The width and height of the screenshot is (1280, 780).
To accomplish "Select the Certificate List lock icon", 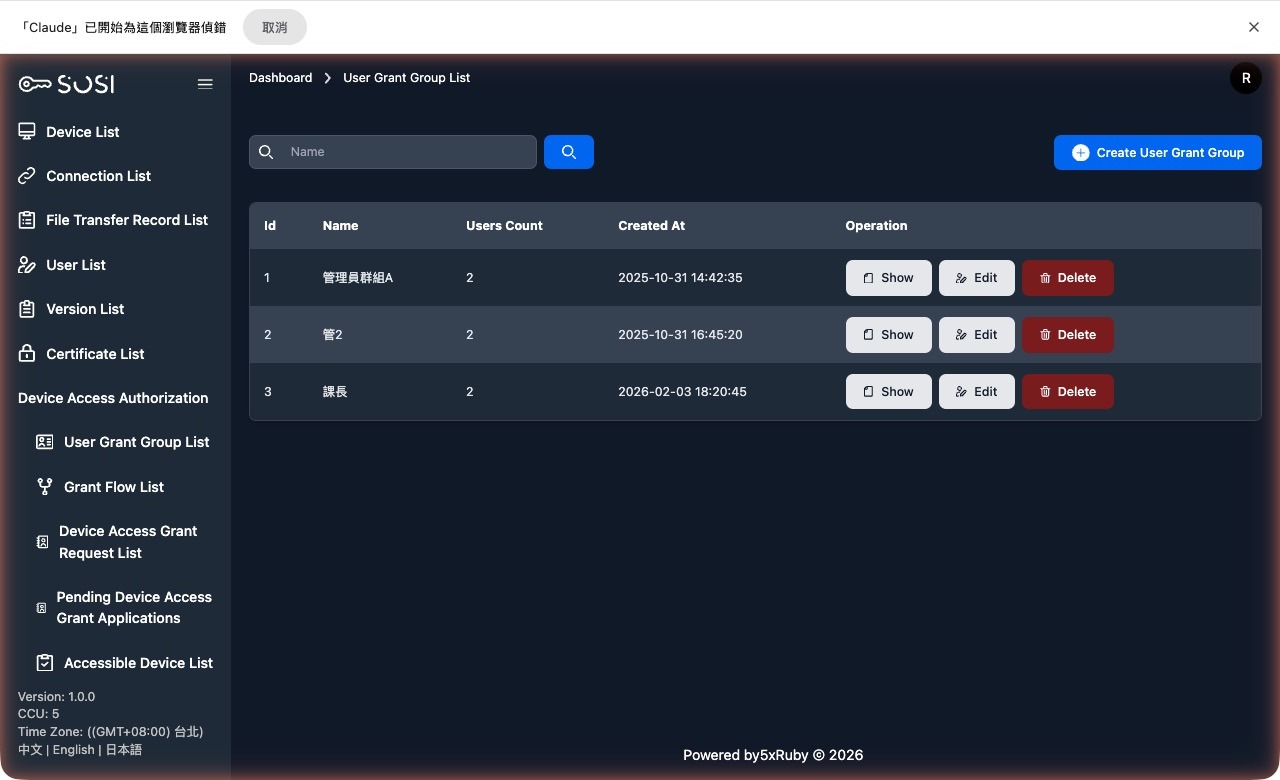I will pos(26,353).
